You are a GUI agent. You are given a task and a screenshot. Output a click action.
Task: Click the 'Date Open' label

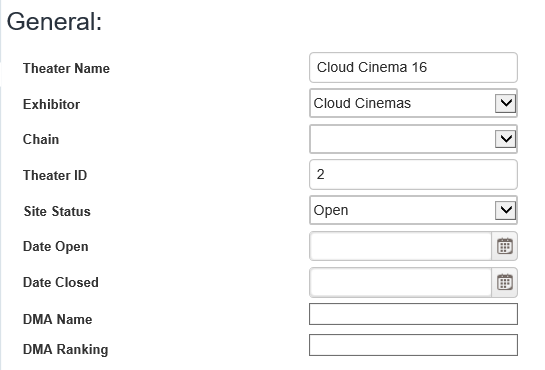coord(56,247)
